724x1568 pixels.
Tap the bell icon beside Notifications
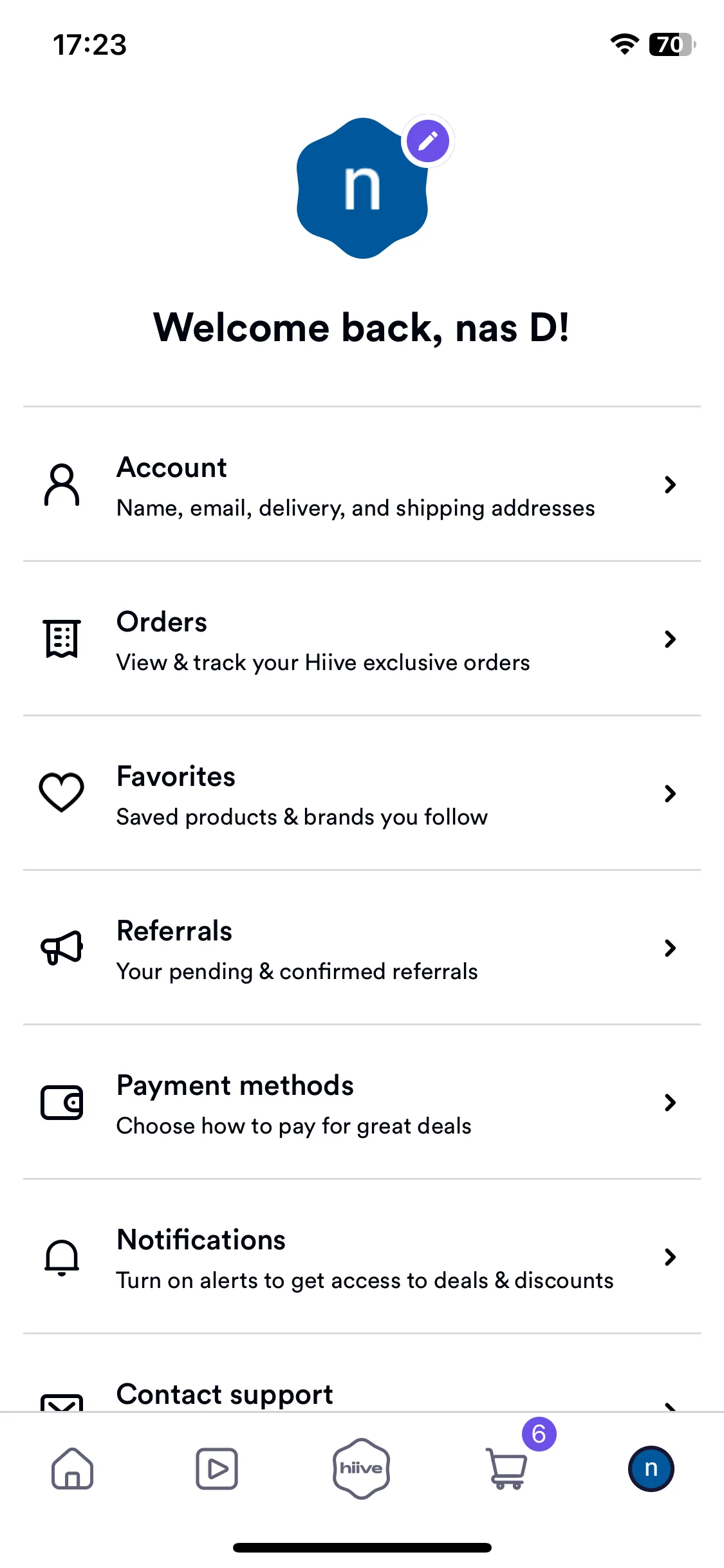[62, 1257]
